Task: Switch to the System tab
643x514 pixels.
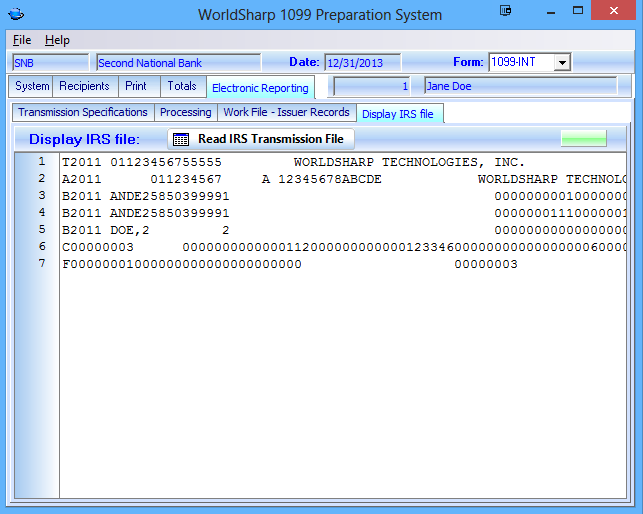Action: coord(32,87)
